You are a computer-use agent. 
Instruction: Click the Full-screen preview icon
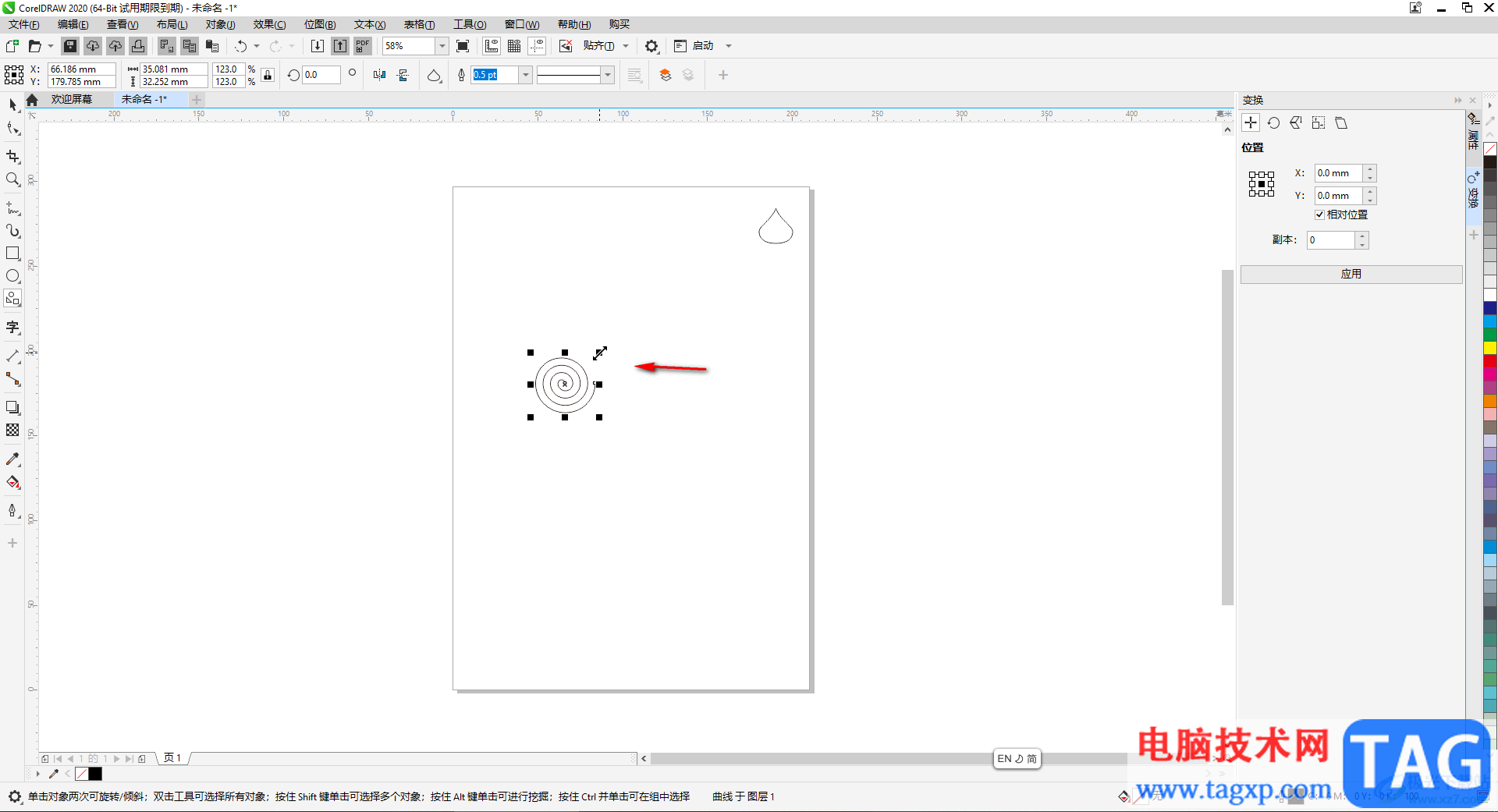(x=463, y=46)
